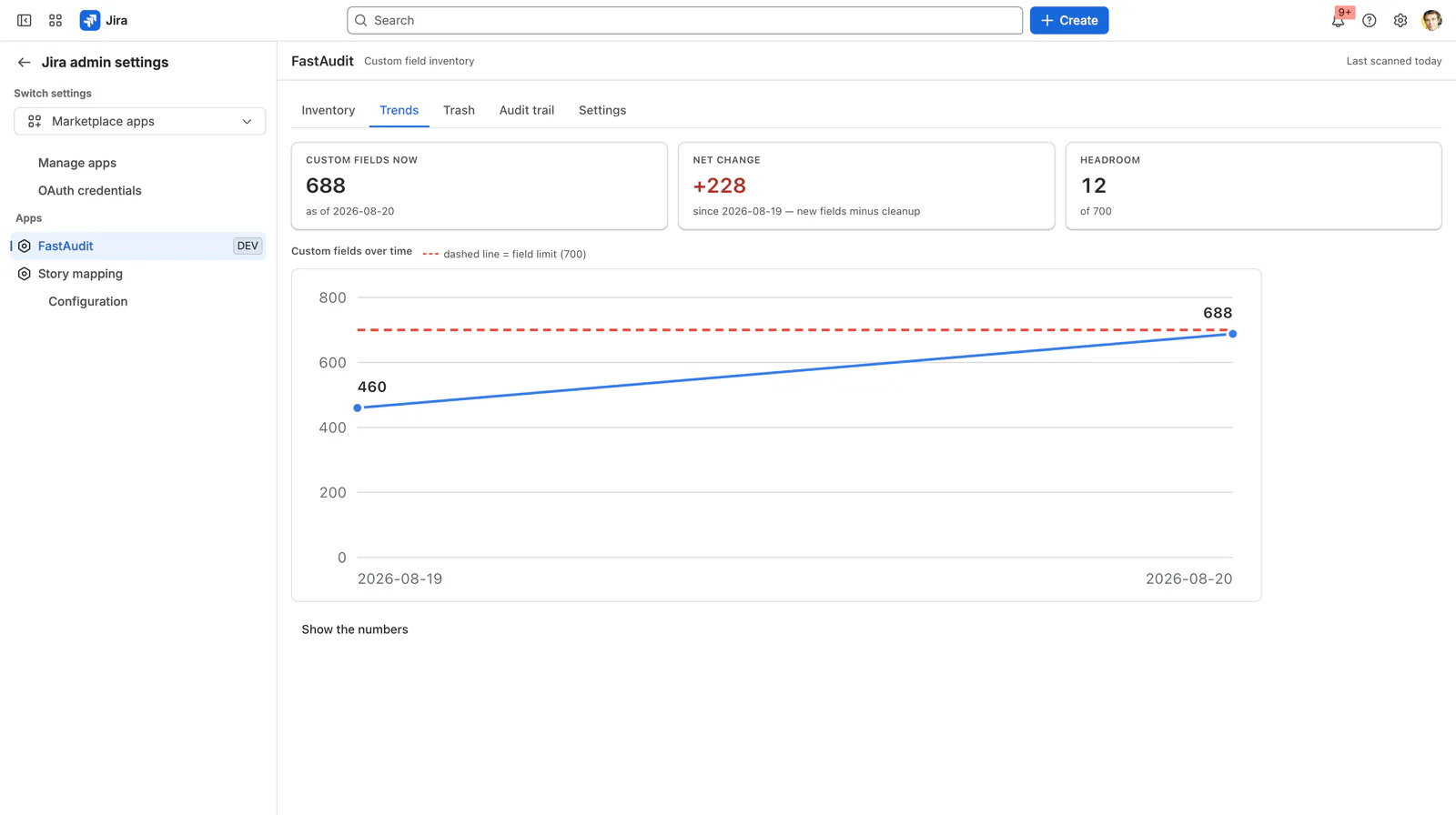1456x815 pixels.
Task: Click the Create button
Action: (x=1069, y=20)
